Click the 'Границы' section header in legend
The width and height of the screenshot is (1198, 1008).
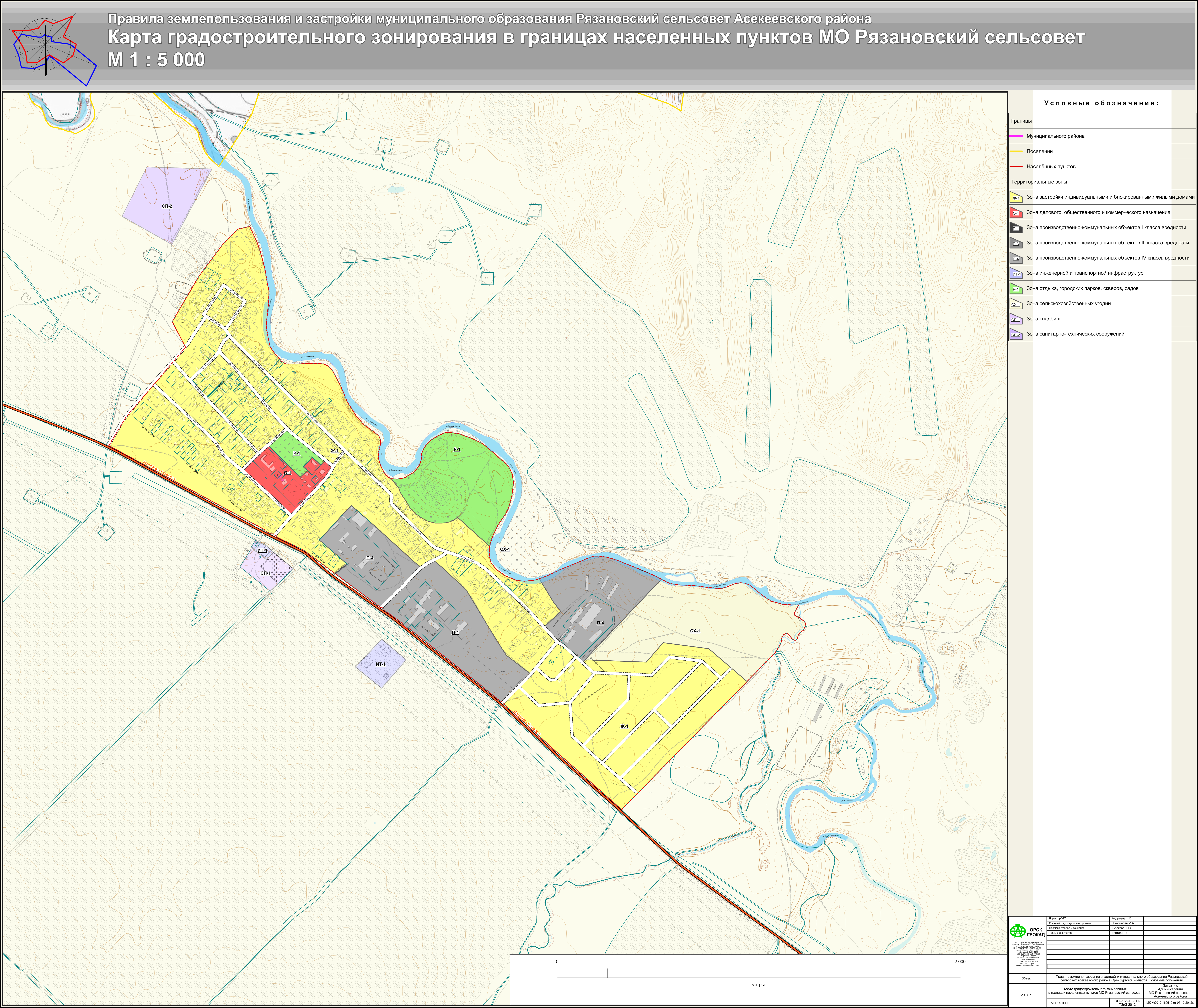coord(1021,121)
